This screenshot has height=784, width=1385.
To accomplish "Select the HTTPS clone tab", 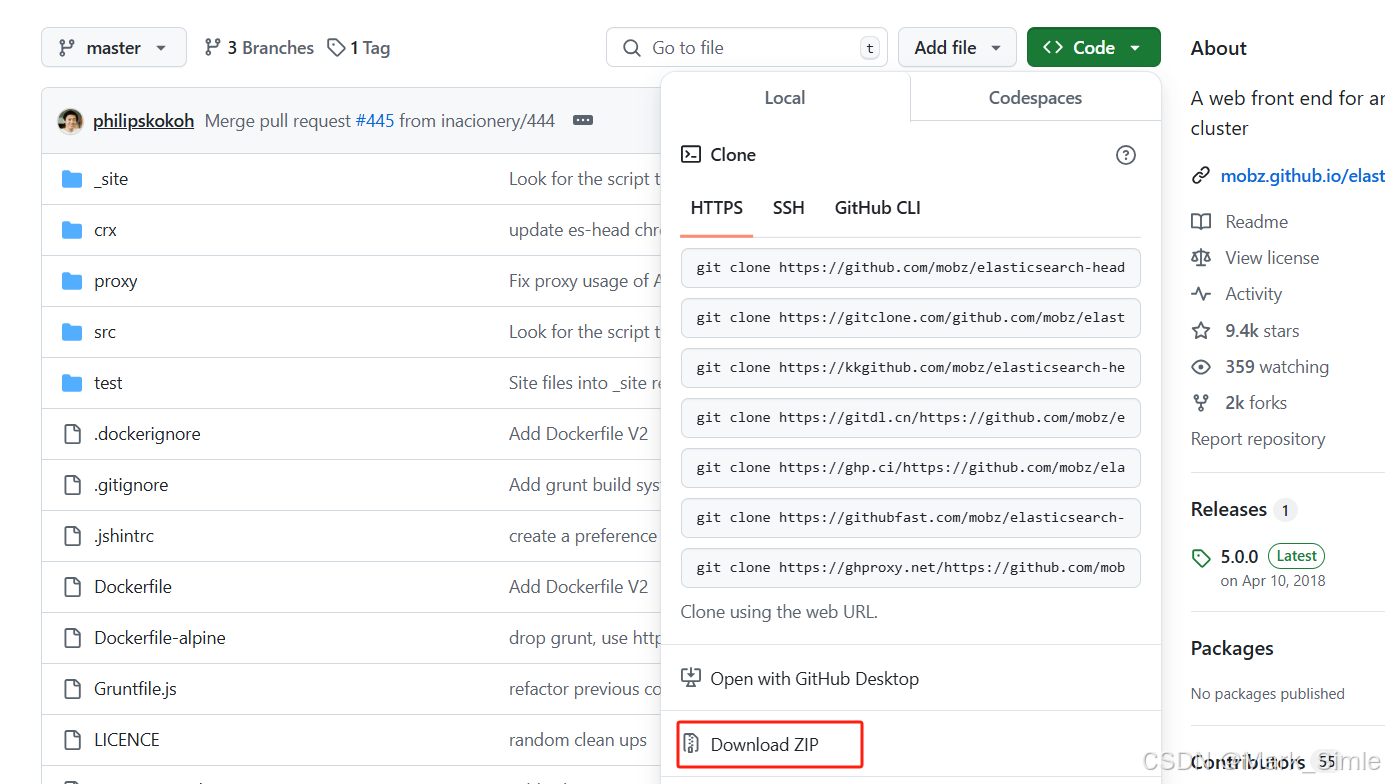I will pos(717,208).
